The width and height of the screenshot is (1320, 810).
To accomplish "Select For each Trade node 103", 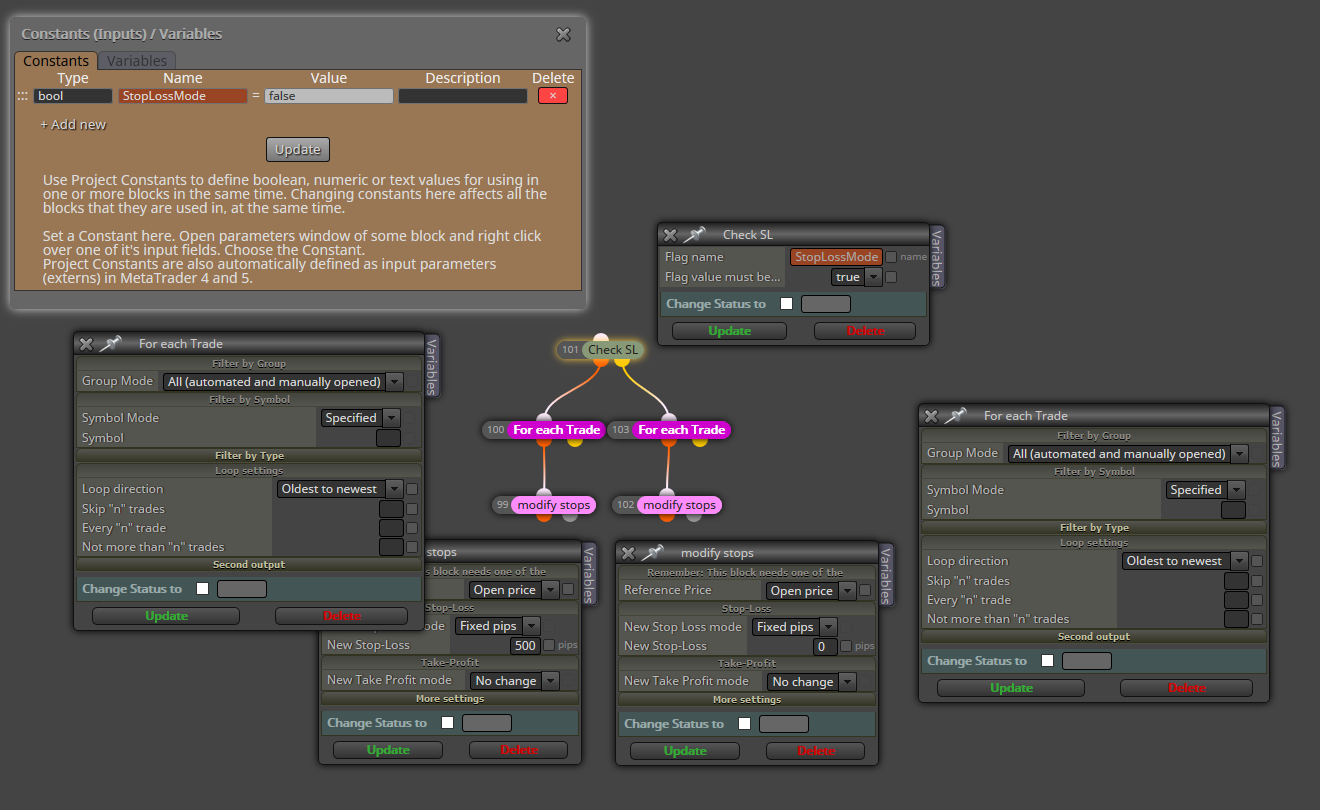I will [x=669, y=430].
